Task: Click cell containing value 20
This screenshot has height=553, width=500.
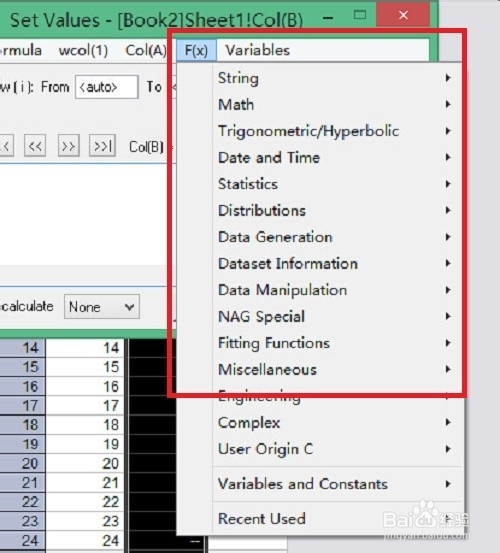Action: [x=85, y=463]
